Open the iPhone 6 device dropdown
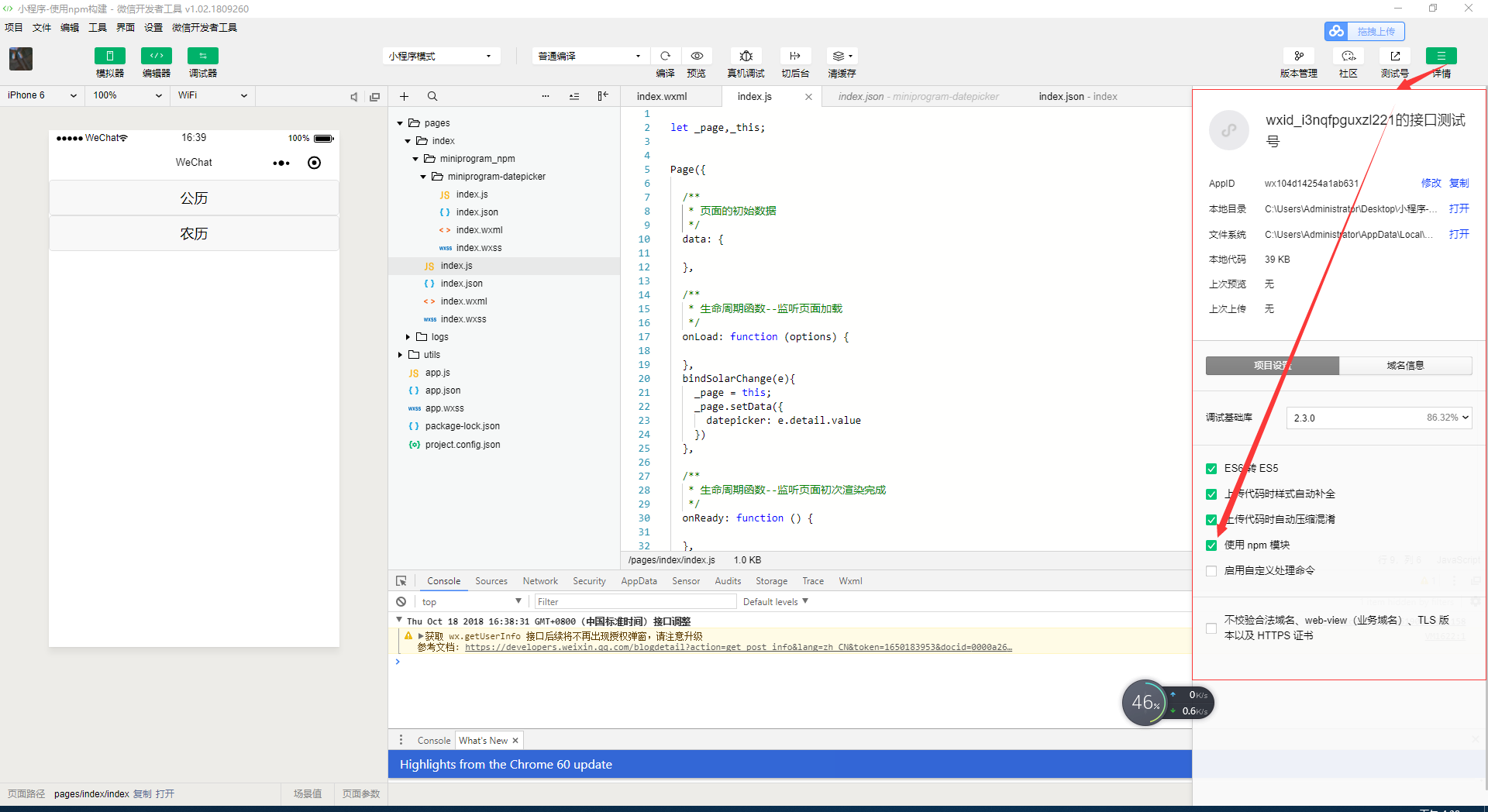 42,95
